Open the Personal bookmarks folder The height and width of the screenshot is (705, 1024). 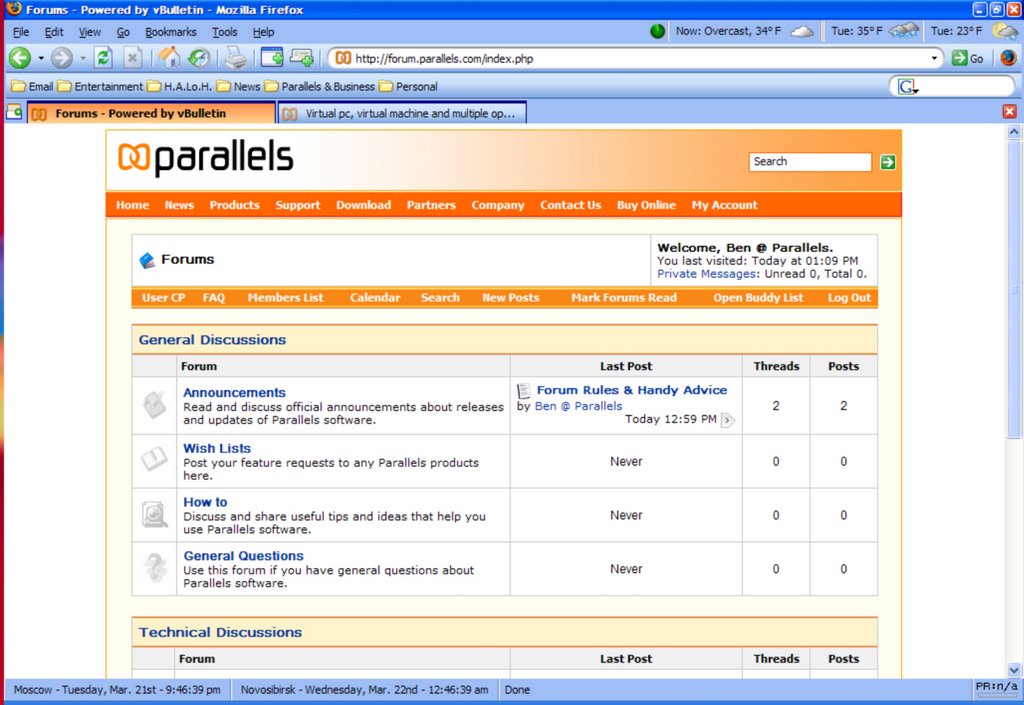click(408, 86)
